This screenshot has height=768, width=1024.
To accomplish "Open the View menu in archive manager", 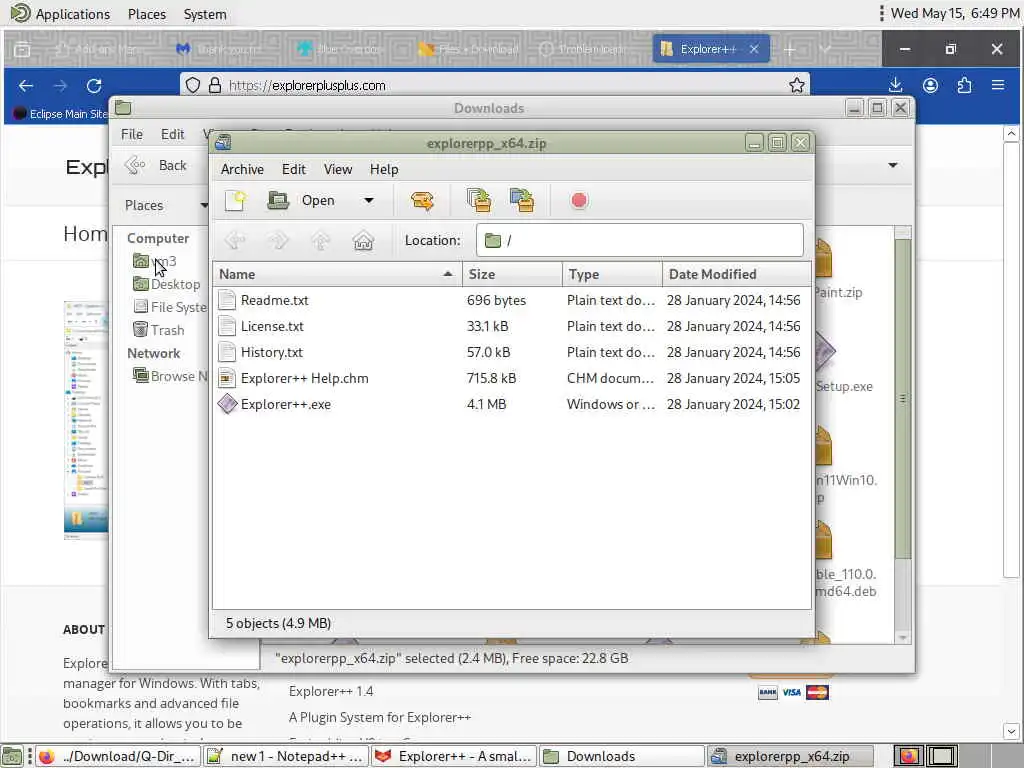I will point(338,169).
